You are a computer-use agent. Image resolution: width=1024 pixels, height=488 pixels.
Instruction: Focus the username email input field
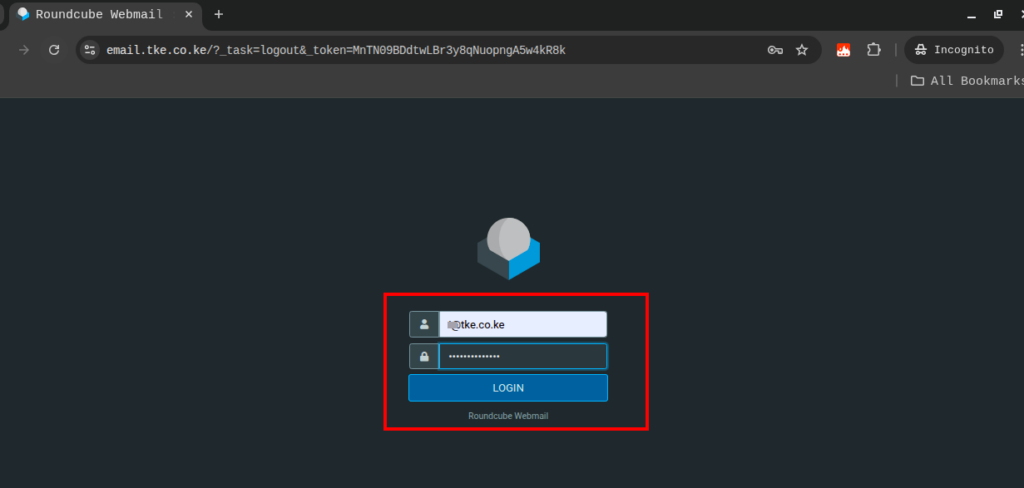(523, 324)
